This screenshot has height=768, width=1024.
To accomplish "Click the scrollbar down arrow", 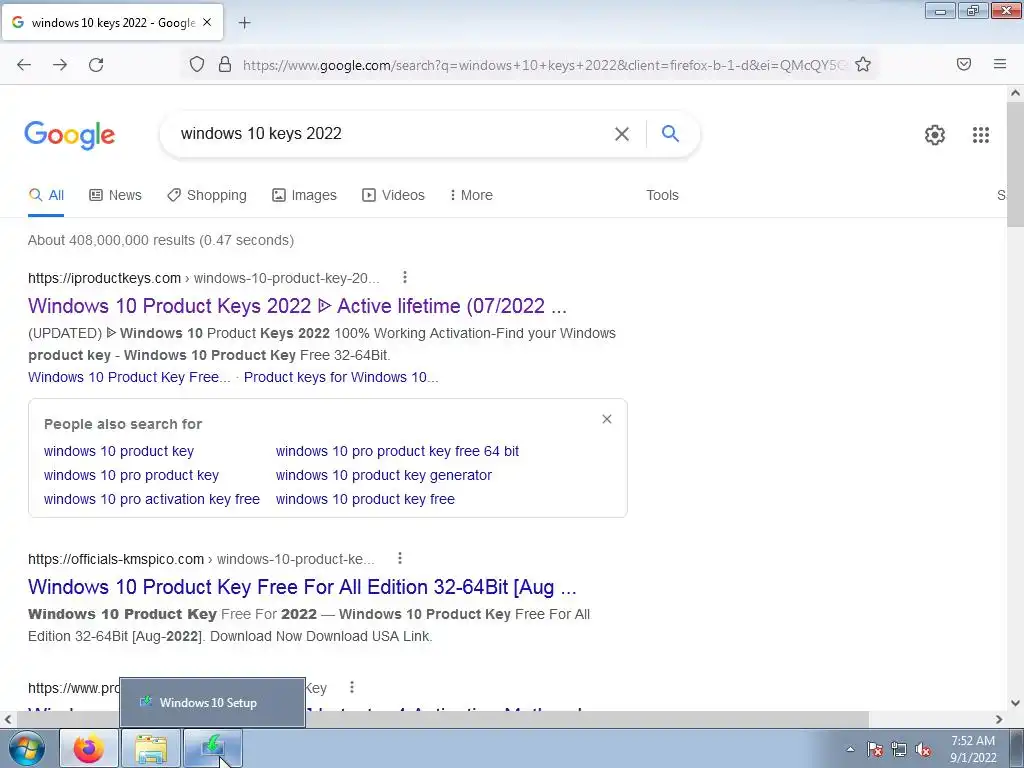I will click(x=1016, y=703).
